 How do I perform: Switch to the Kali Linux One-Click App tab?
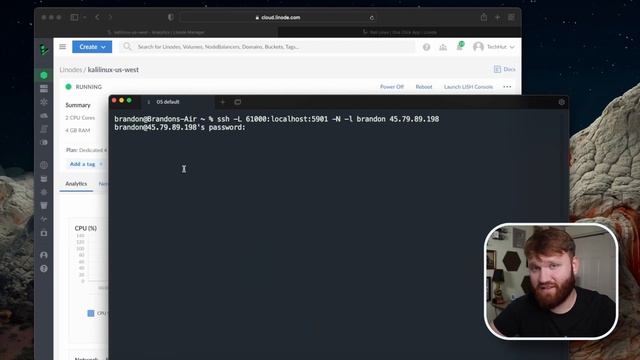point(400,32)
